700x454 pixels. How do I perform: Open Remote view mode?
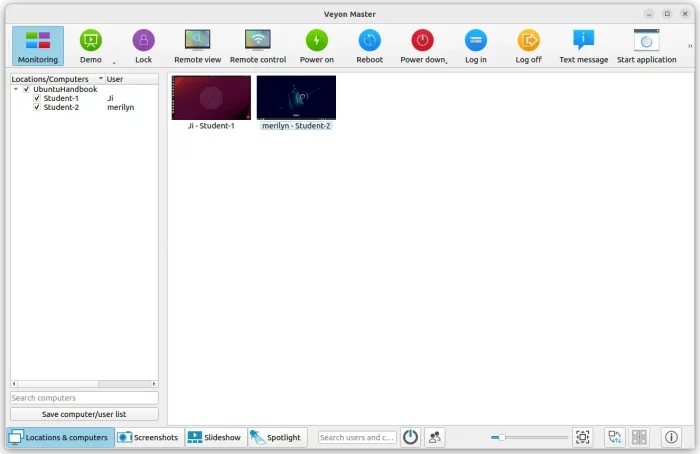pyautogui.click(x=197, y=46)
